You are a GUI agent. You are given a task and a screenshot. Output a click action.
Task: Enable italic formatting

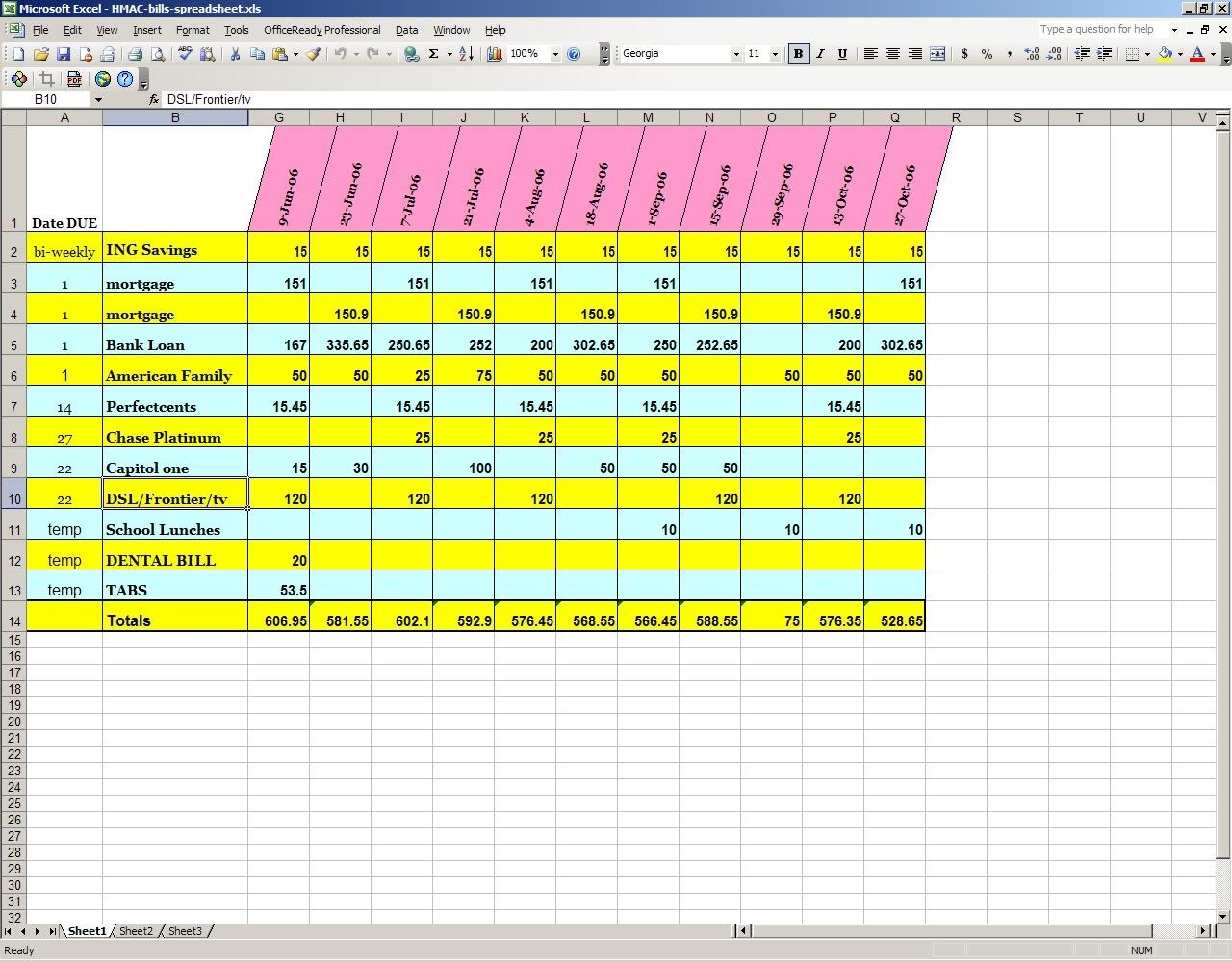coord(820,53)
